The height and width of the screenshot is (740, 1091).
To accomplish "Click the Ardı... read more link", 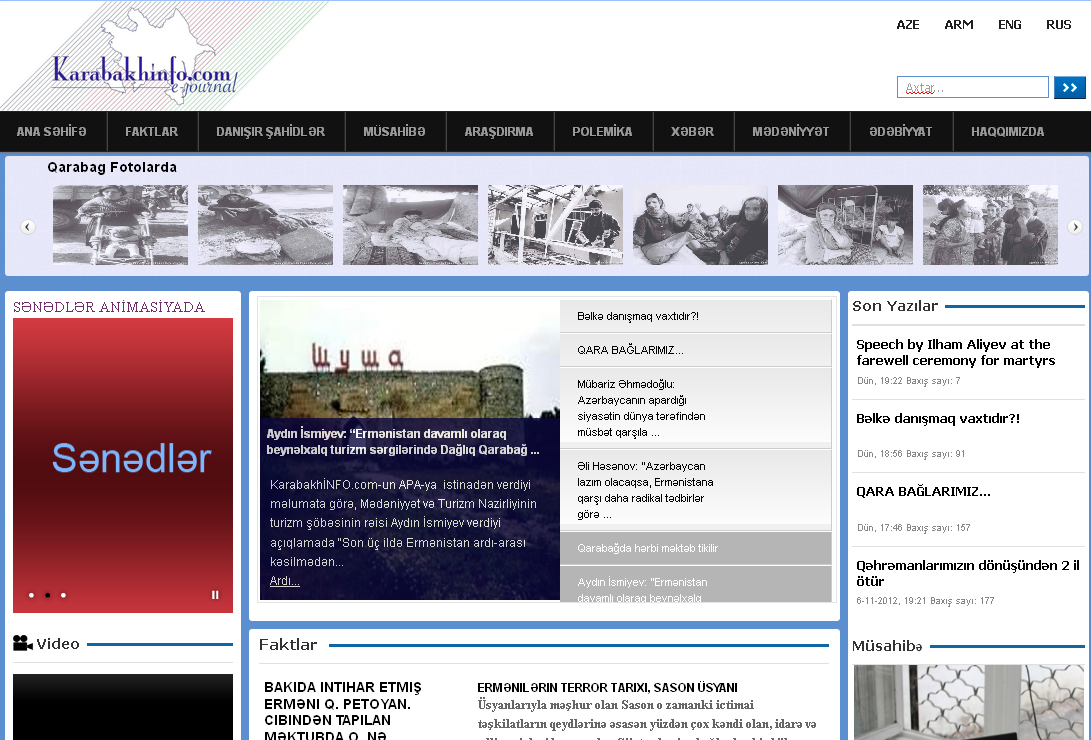I will [x=284, y=581].
